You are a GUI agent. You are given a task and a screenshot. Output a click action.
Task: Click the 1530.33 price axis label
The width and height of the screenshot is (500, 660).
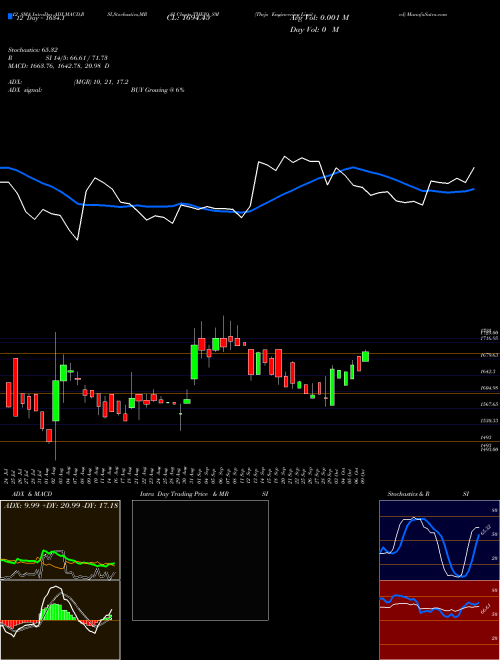(x=490, y=420)
